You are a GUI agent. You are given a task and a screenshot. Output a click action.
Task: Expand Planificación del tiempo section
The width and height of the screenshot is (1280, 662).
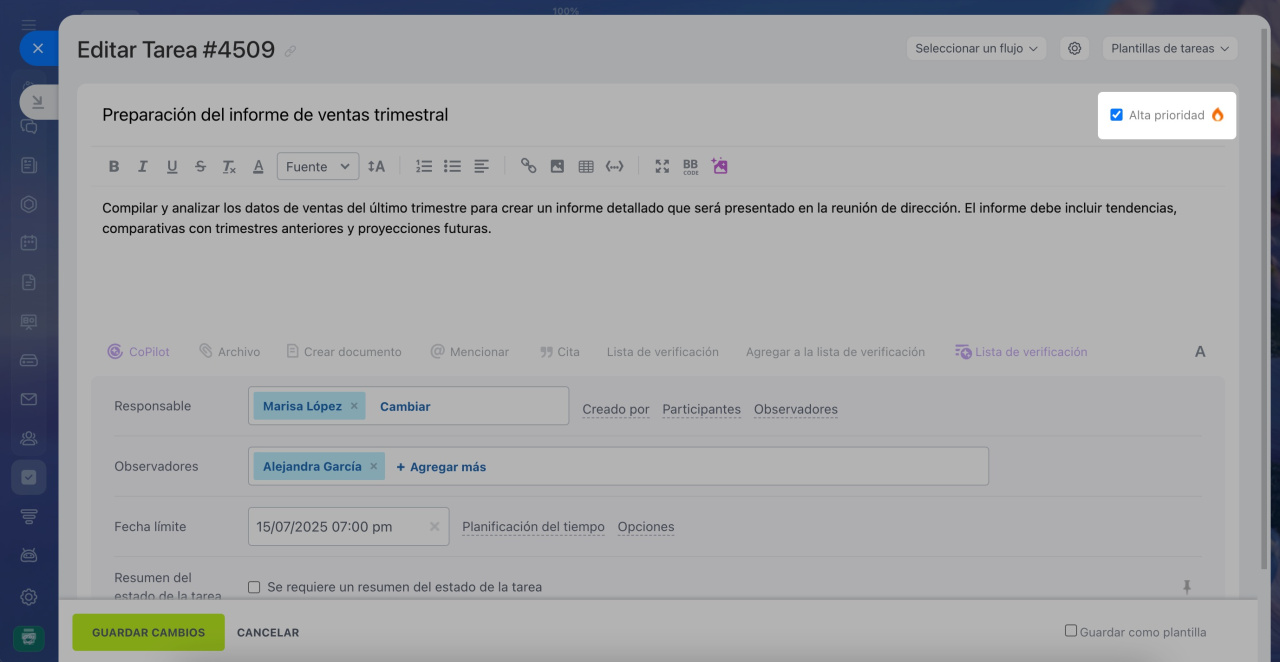click(x=533, y=527)
